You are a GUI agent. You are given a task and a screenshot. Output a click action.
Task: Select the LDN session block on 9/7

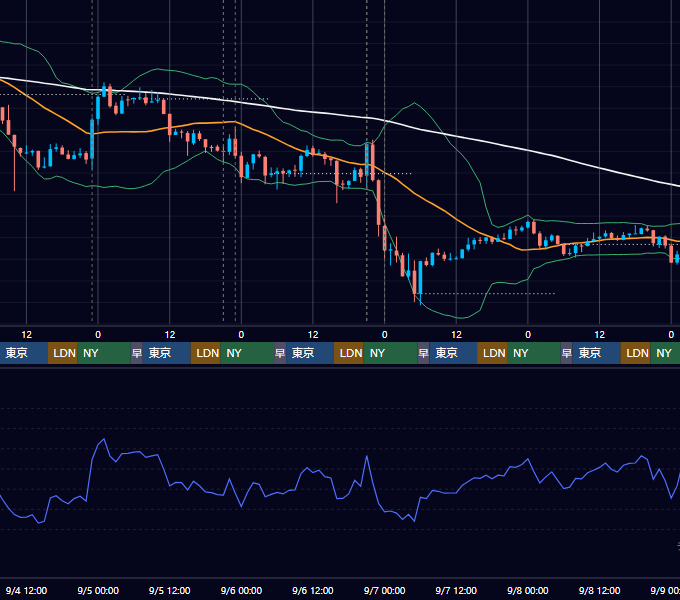pos(492,353)
